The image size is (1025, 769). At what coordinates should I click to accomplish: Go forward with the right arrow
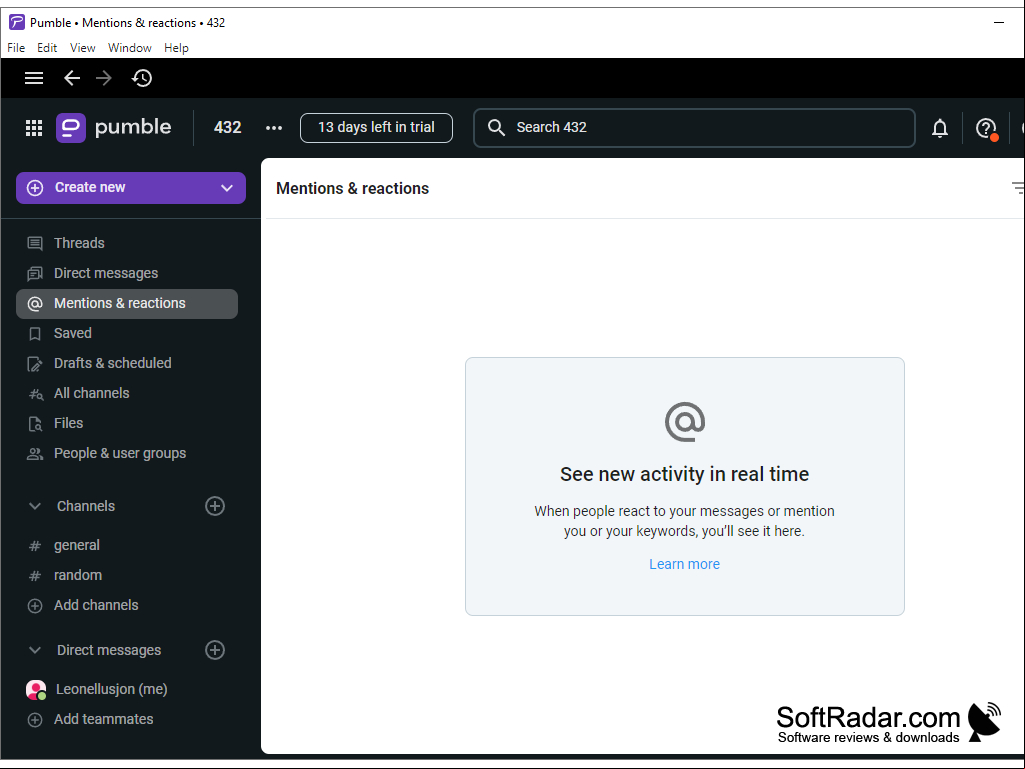click(104, 78)
